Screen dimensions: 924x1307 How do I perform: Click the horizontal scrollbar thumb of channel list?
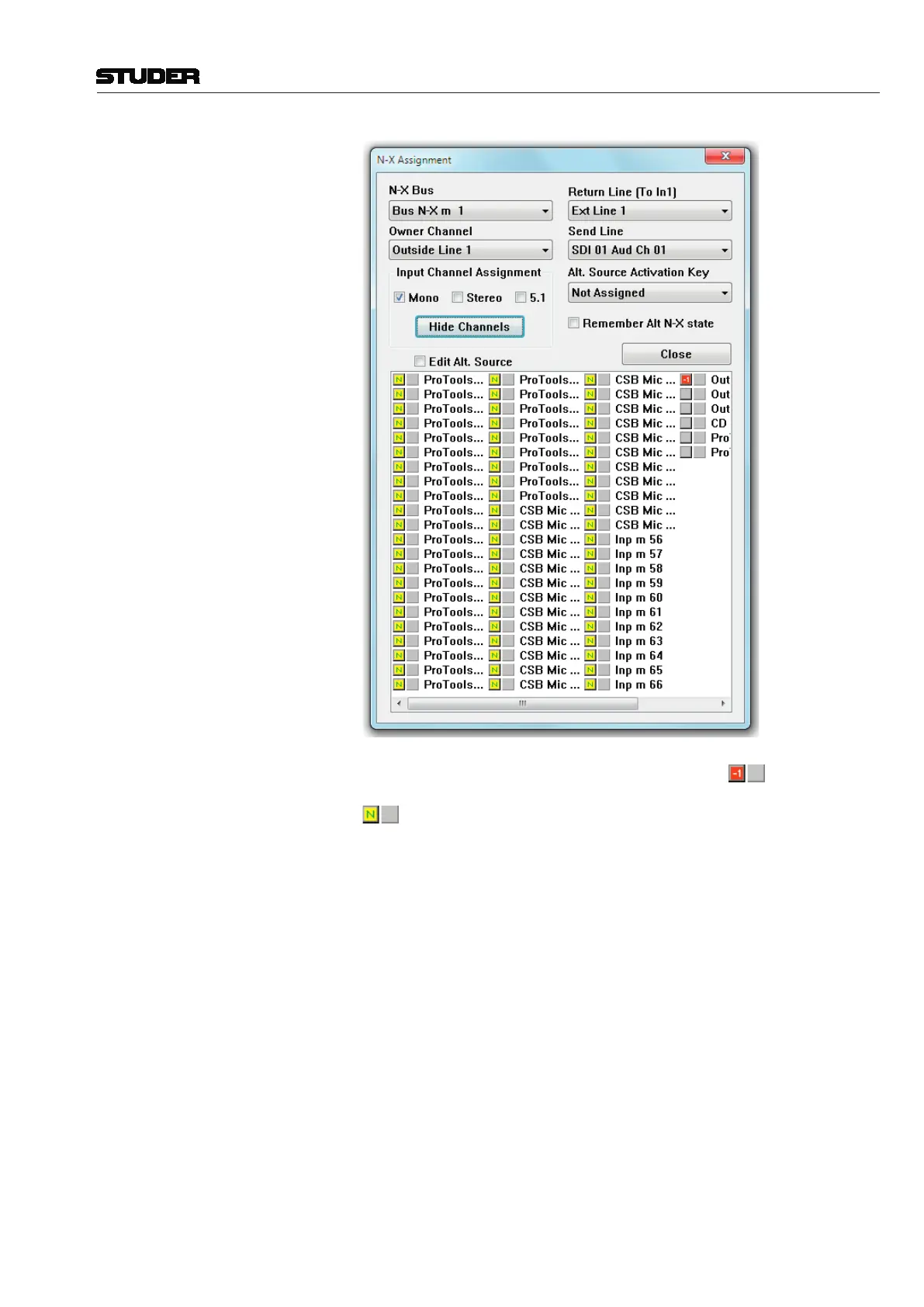(x=523, y=703)
